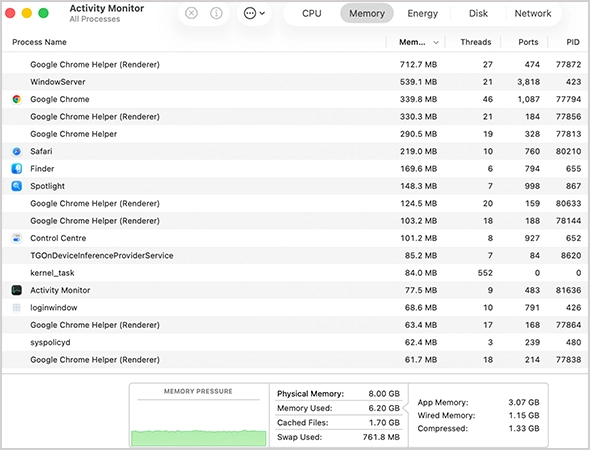Image resolution: width=590 pixels, height=450 pixels.
Task: Click the 552 threads cell for kernel_task
Action: [485, 273]
